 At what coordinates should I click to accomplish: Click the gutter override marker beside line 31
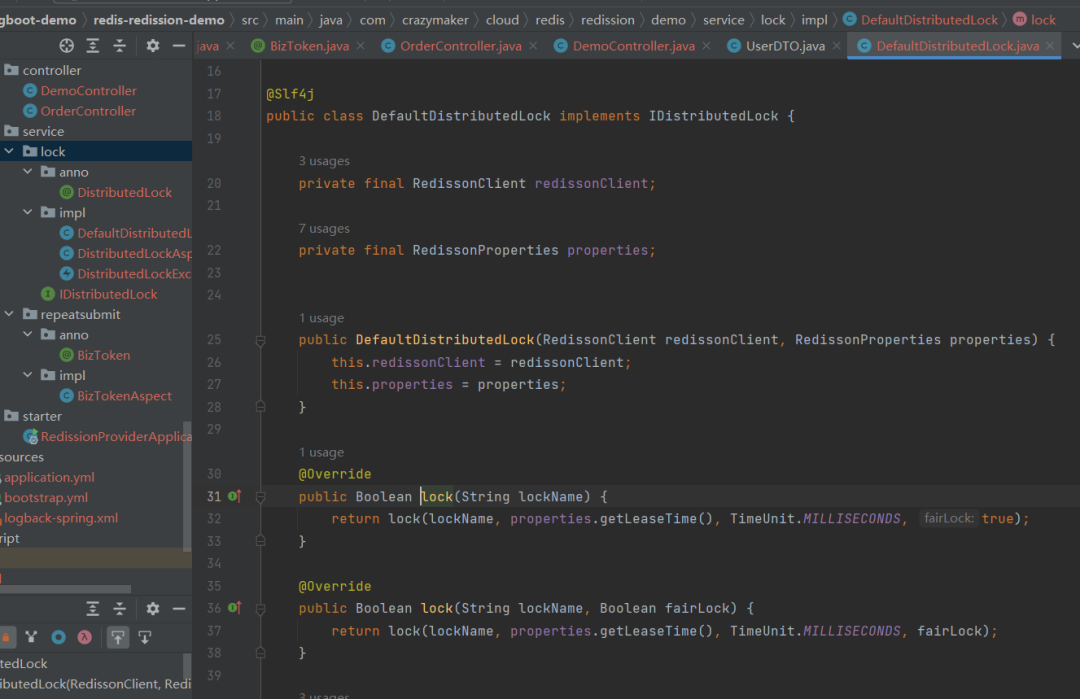click(235, 496)
